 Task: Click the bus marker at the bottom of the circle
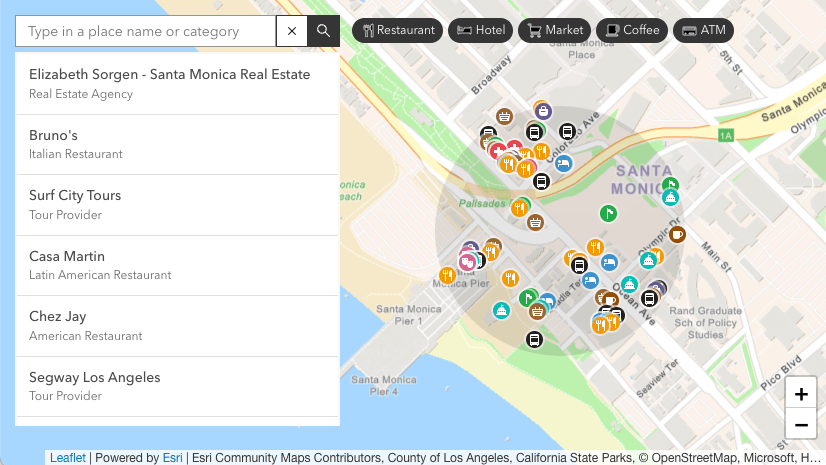tap(534, 339)
